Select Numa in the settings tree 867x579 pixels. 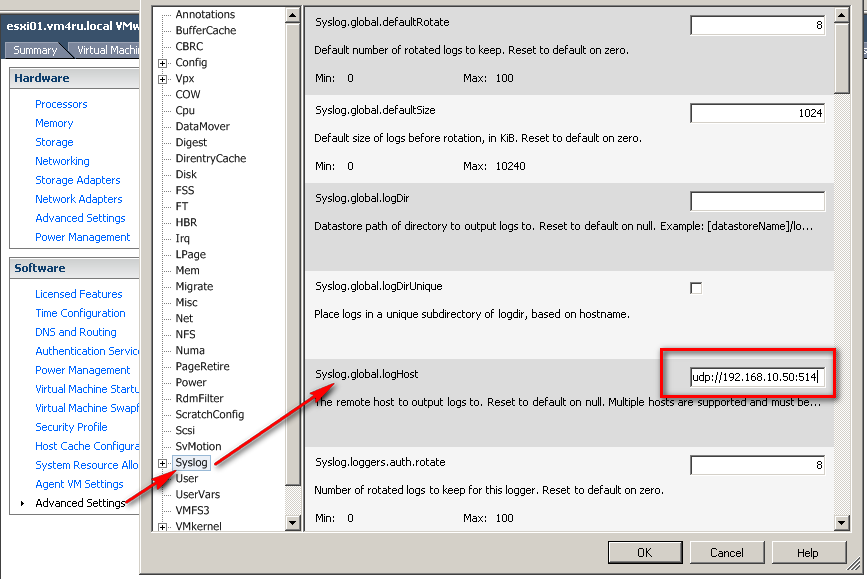click(190, 351)
